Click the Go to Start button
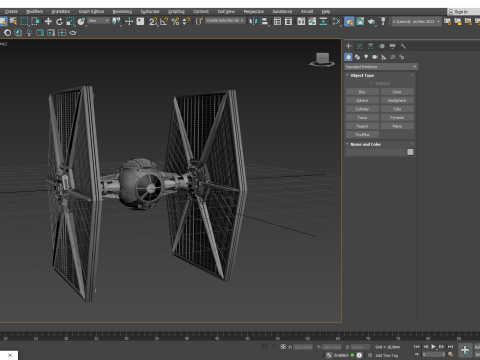480x360 pixels. click(417, 347)
